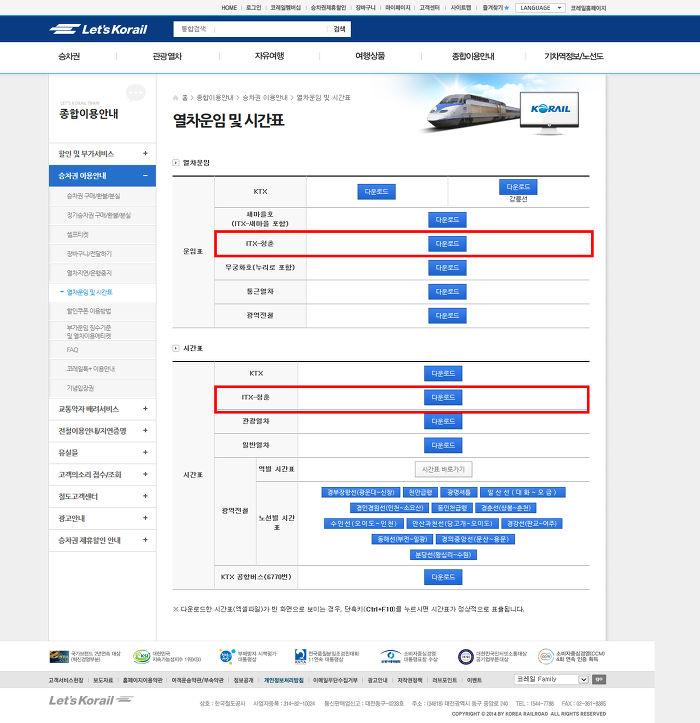Download the 일반열차 timetable
Viewport: 700px width, 723px height.
(x=443, y=445)
